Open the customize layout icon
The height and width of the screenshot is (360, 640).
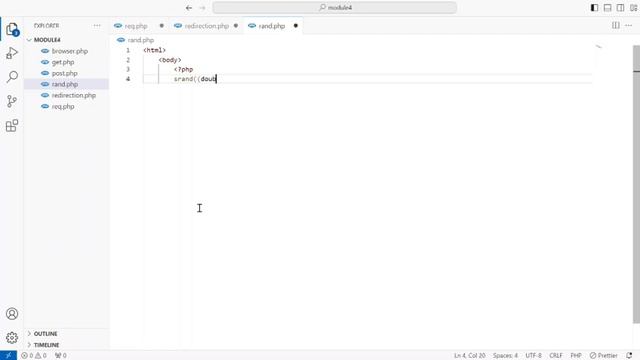coord(633,8)
